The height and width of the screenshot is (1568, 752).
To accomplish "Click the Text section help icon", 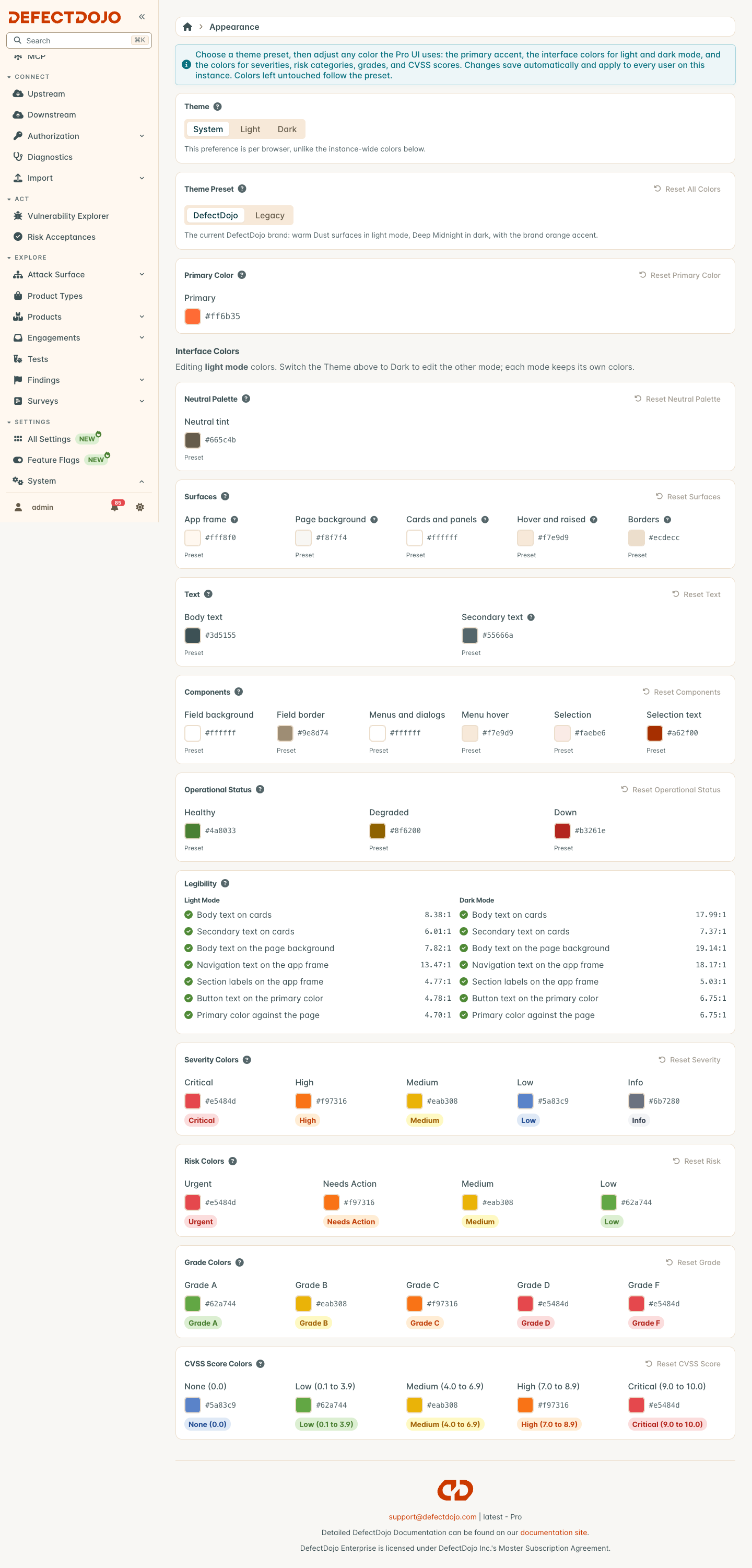I will pyautogui.click(x=208, y=594).
